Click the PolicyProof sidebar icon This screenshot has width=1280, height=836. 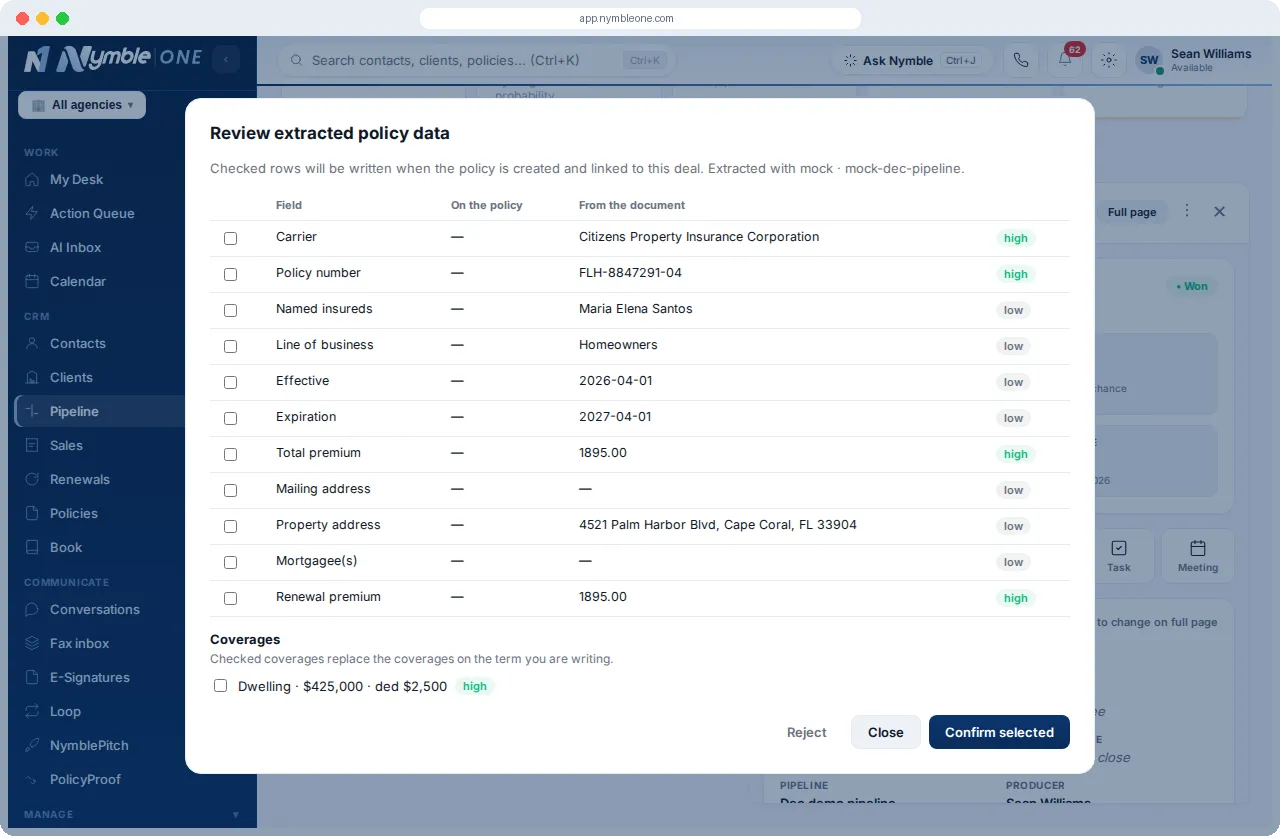32,780
